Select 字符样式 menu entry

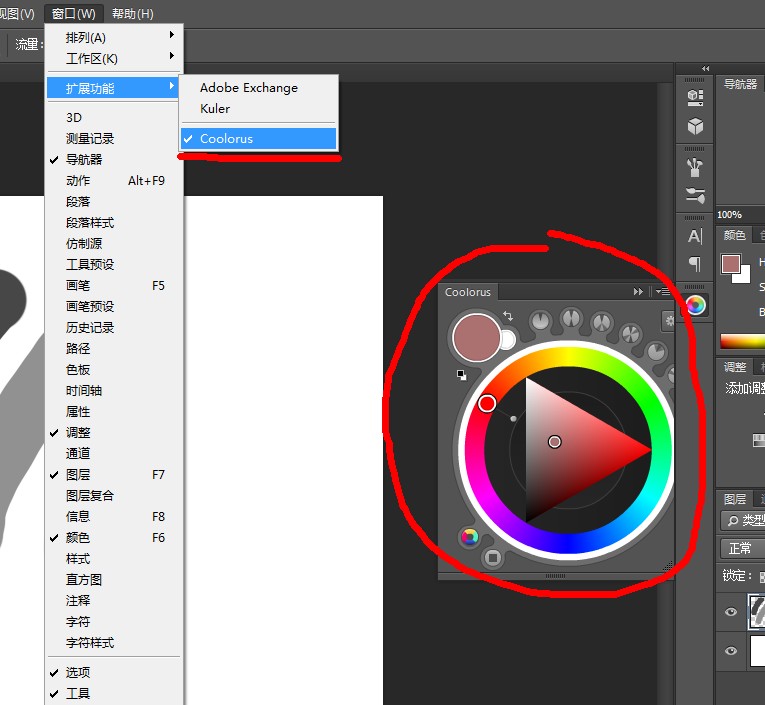click(114, 643)
